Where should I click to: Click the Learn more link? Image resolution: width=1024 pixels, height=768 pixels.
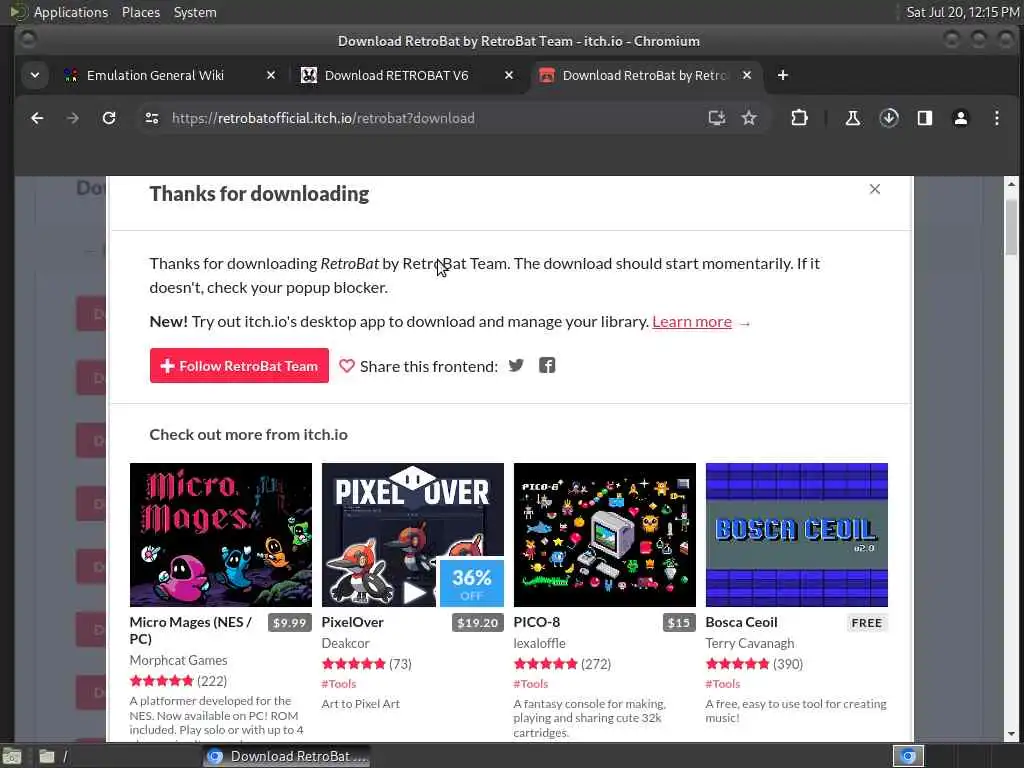click(692, 322)
